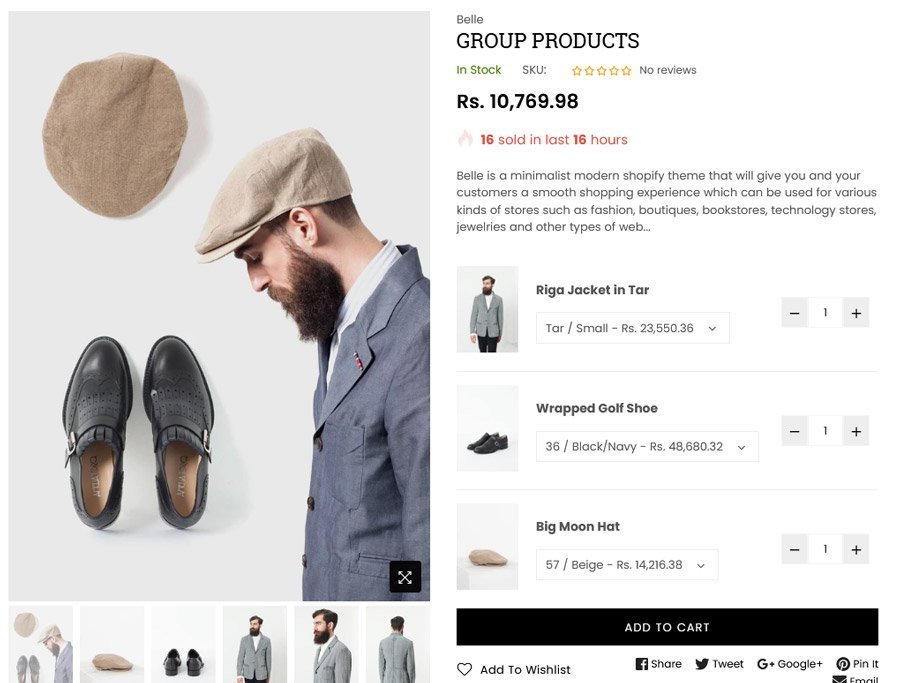Increase Wrapped Golf Shoe quantity
900x683 pixels.
pyautogui.click(x=856, y=431)
